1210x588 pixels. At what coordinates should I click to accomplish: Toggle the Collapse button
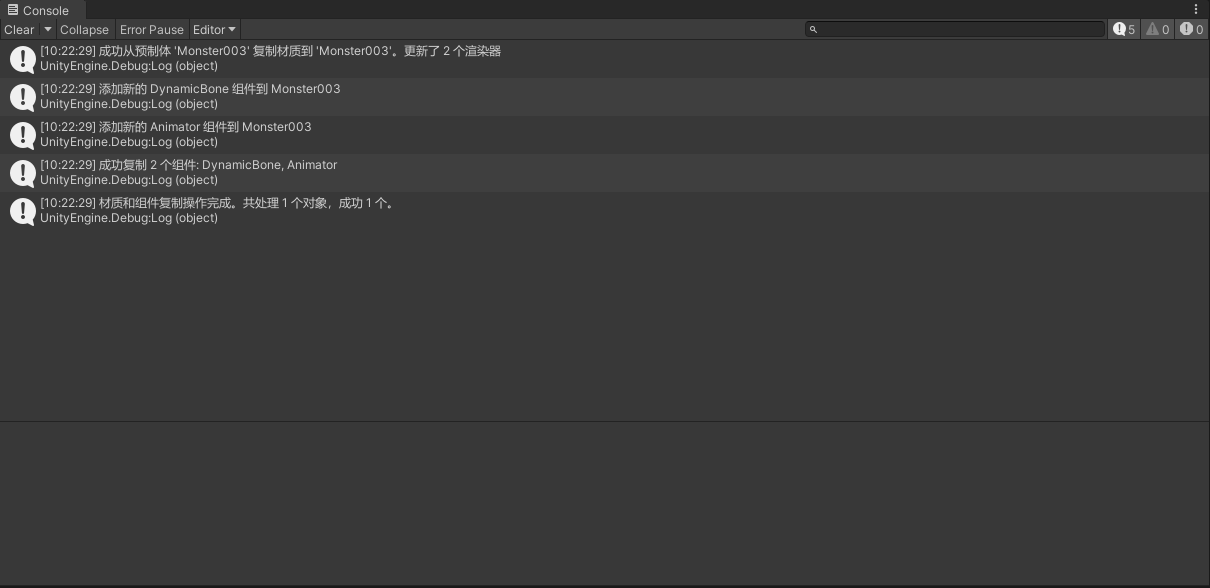point(84,30)
